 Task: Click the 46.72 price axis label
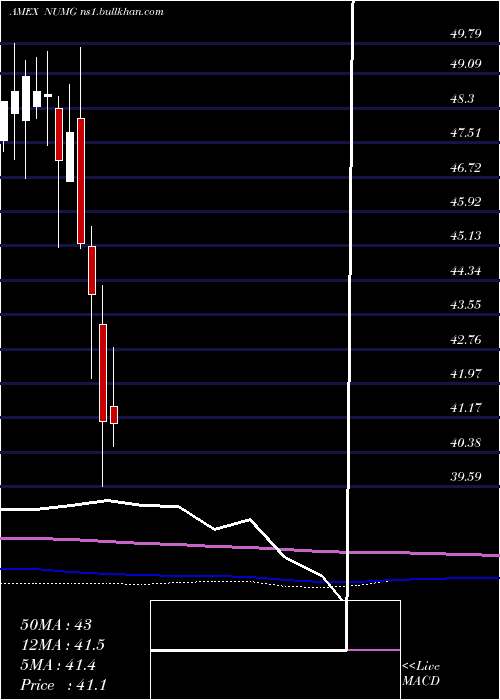[x=466, y=168]
